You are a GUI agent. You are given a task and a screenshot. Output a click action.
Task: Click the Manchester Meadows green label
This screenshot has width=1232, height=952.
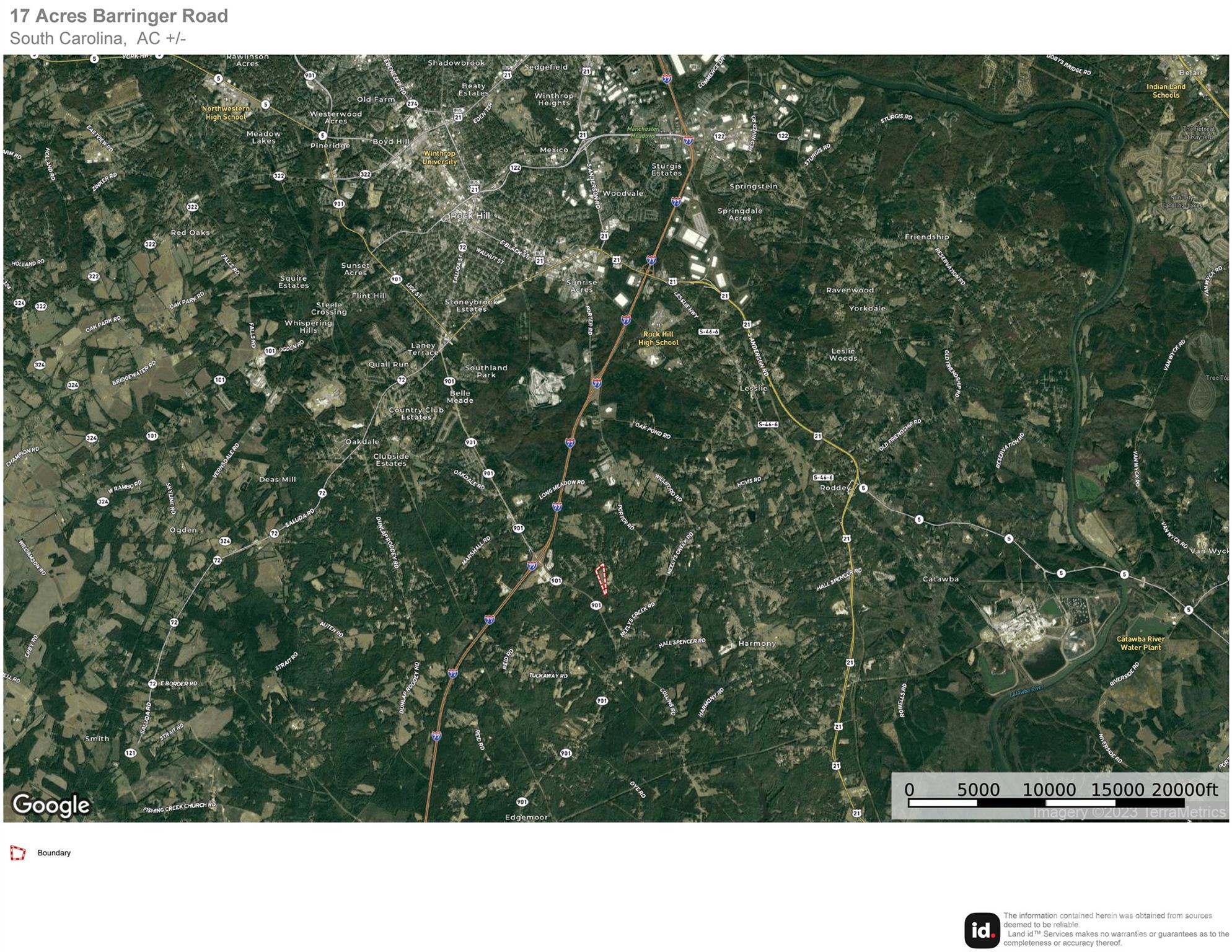click(643, 132)
